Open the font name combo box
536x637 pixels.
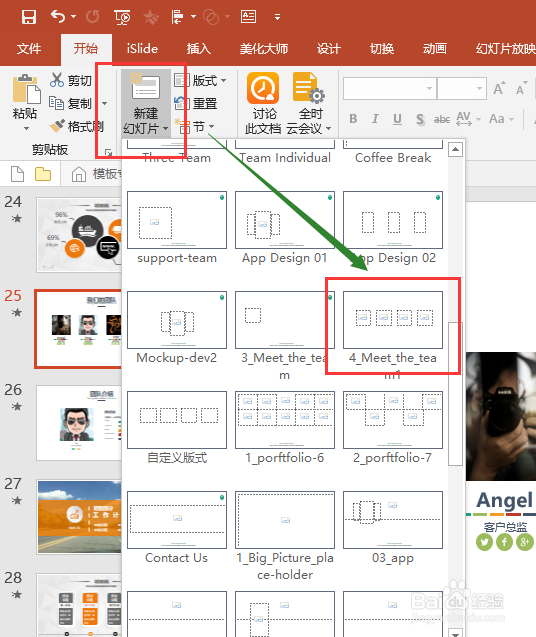[389, 88]
